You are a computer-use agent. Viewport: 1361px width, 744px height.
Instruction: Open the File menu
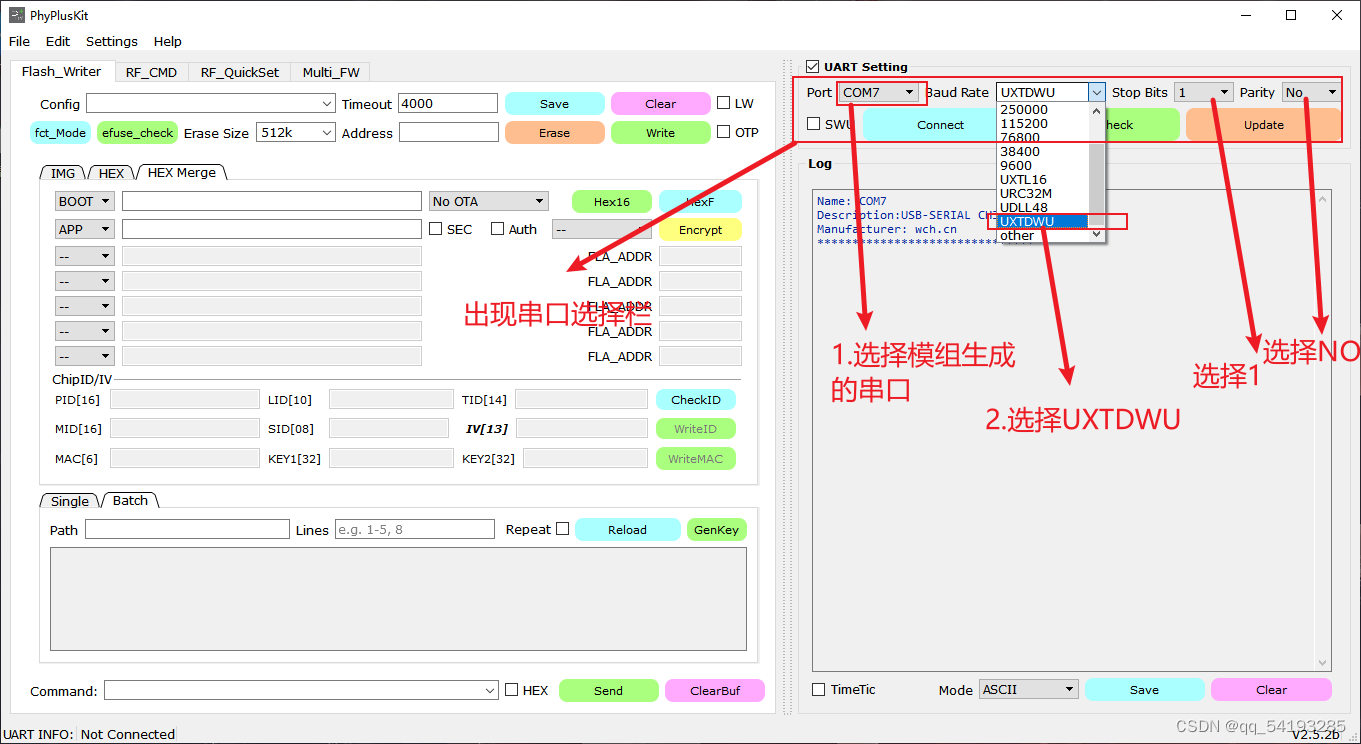[19, 41]
